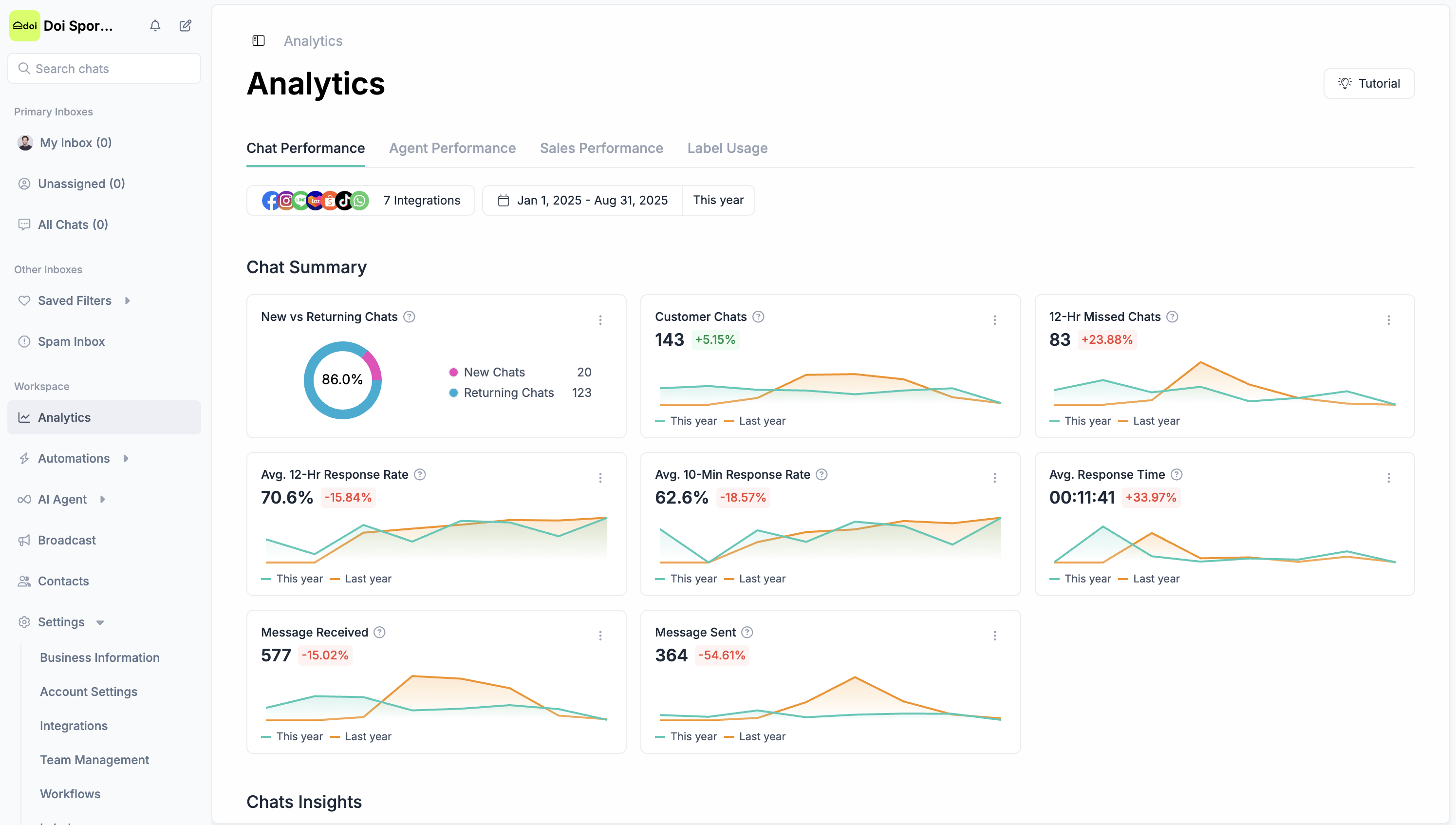
Task: Click the New Chats pink legend dot
Action: [453, 372]
